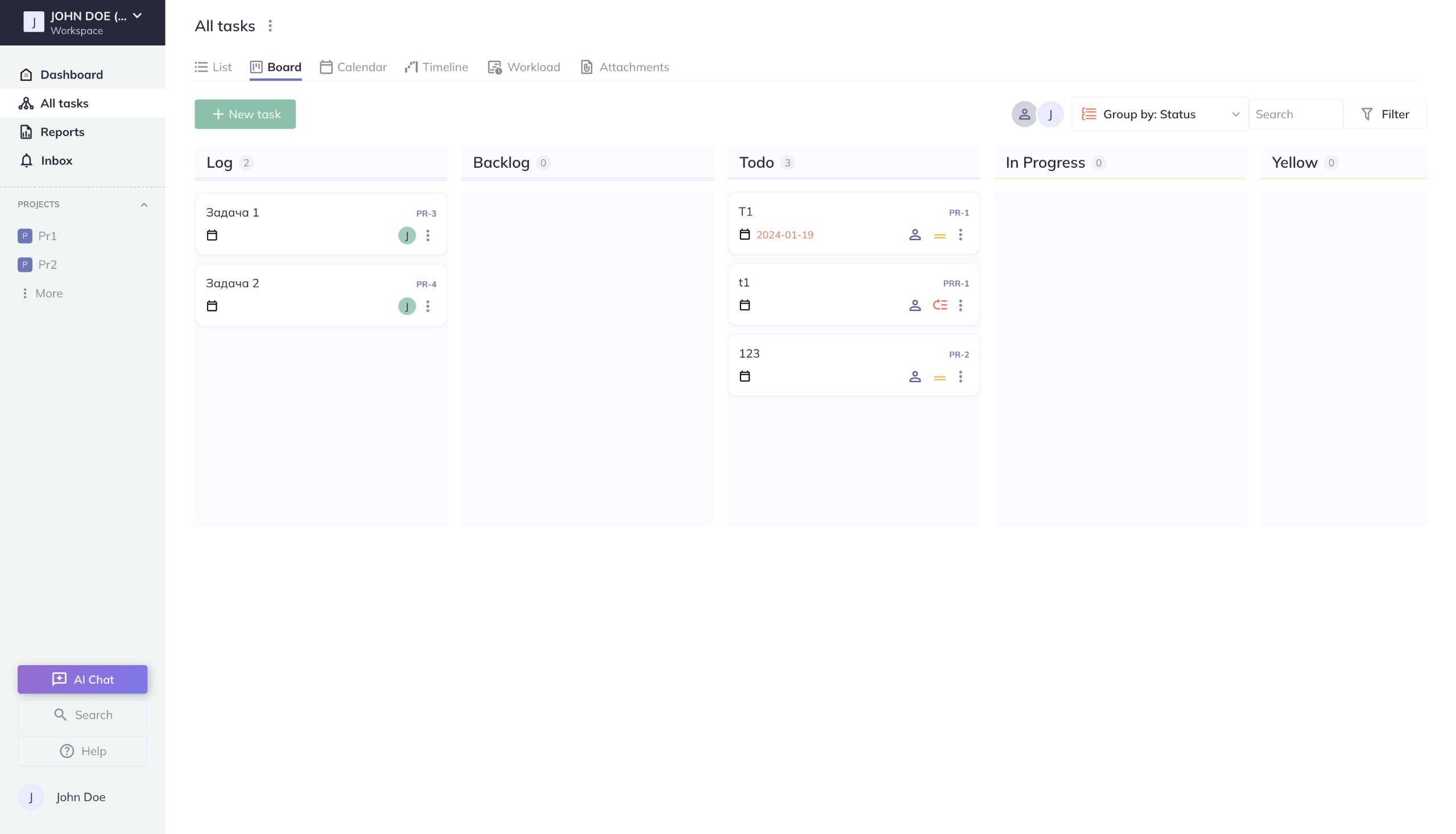Click the T1 due date 2024-01-19
Screen dimensions: 1456x834
pos(784,235)
